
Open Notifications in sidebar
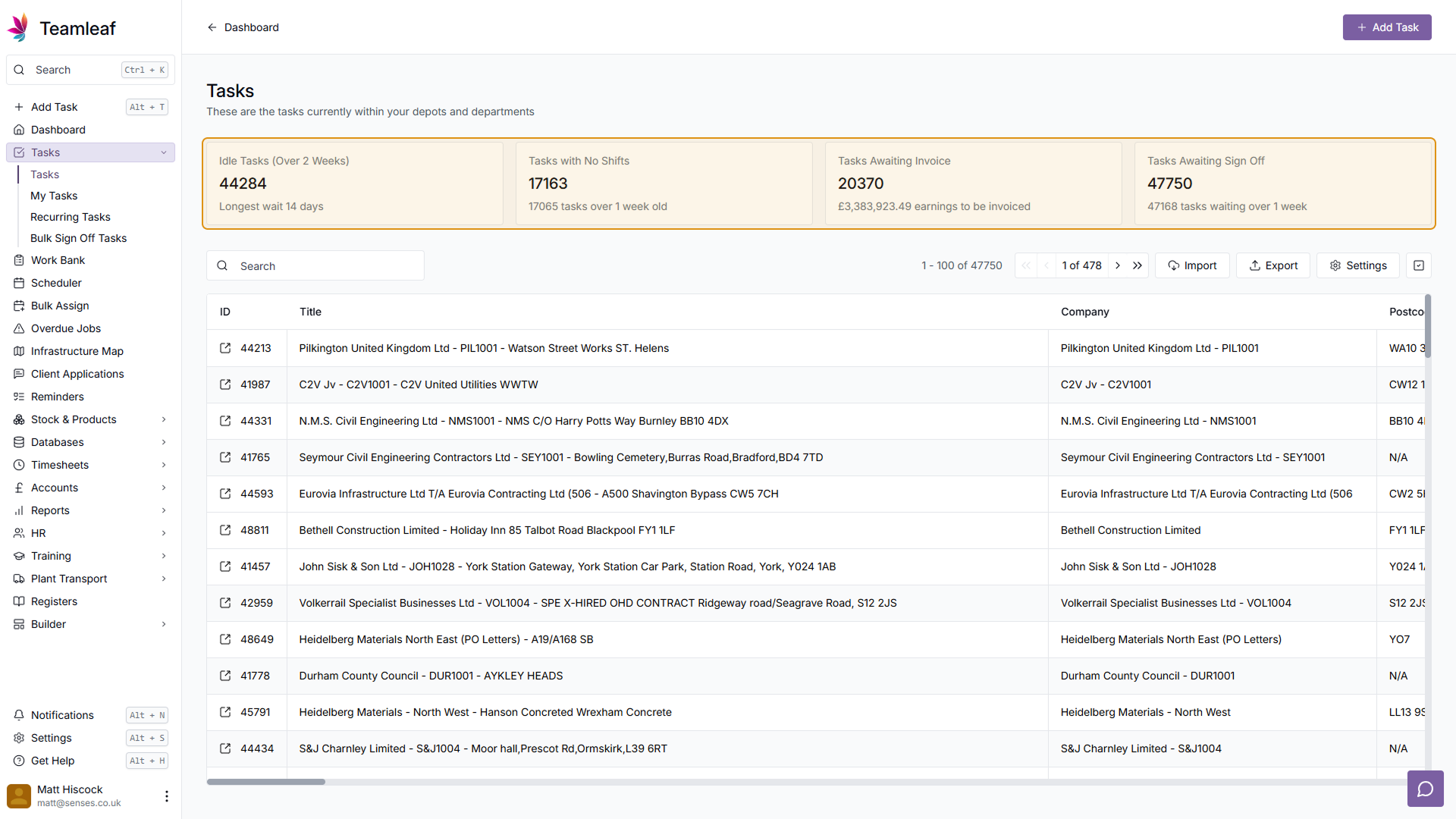pyautogui.click(x=90, y=715)
